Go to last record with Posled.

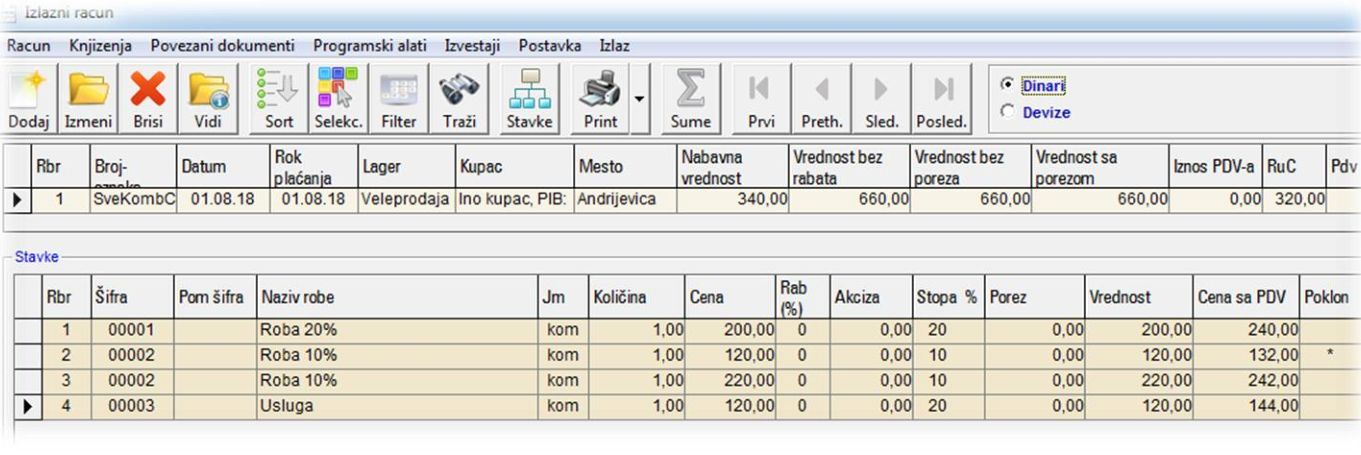tap(943, 98)
